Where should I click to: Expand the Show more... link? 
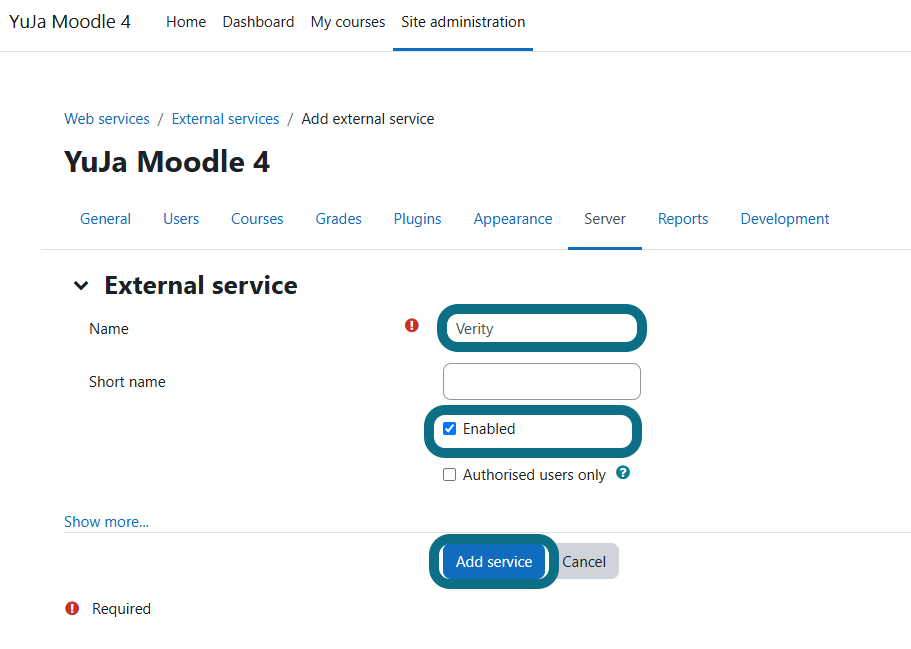(x=106, y=522)
